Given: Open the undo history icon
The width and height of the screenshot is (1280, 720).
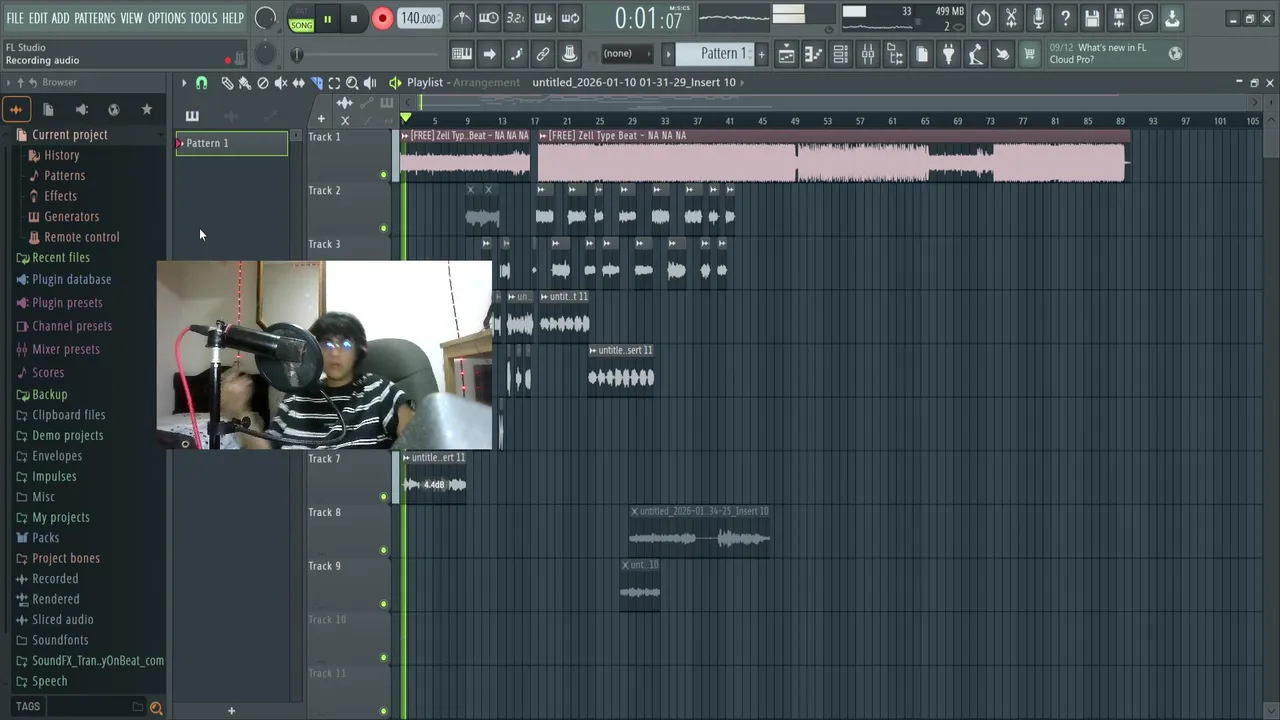Looking at the screenshot, I should point(984,18).
